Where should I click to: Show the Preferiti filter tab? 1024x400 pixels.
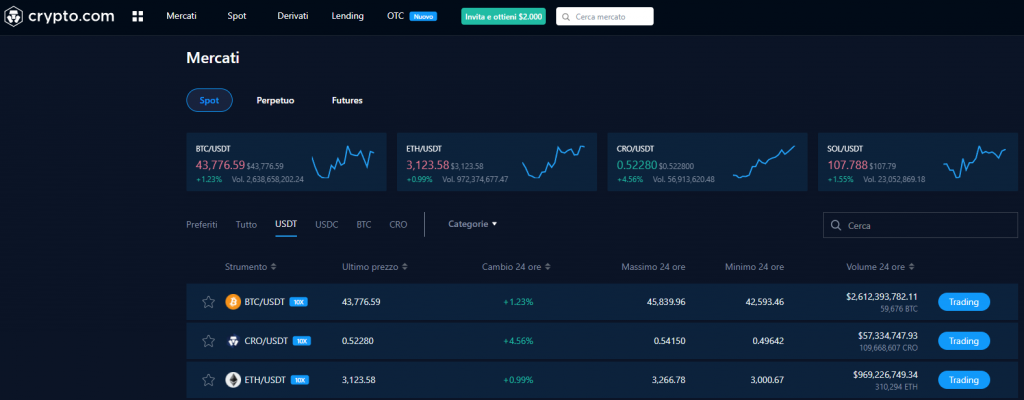pyautogui.click(x=202, y=224)
